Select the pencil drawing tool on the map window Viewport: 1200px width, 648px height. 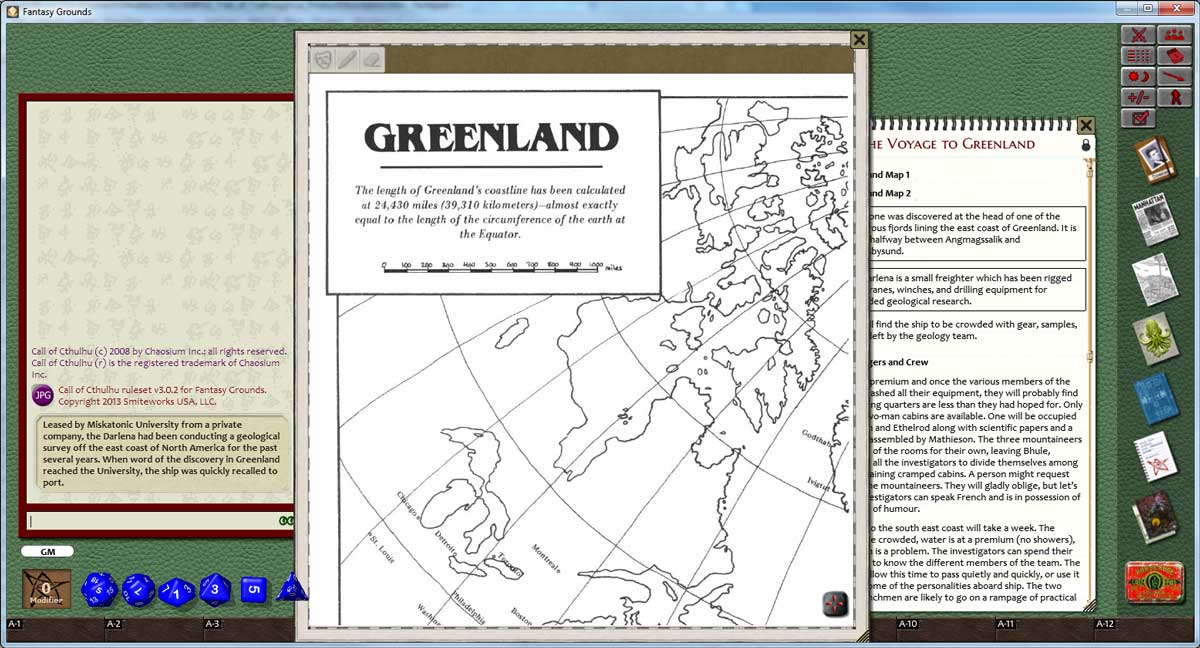click(347, 59)
